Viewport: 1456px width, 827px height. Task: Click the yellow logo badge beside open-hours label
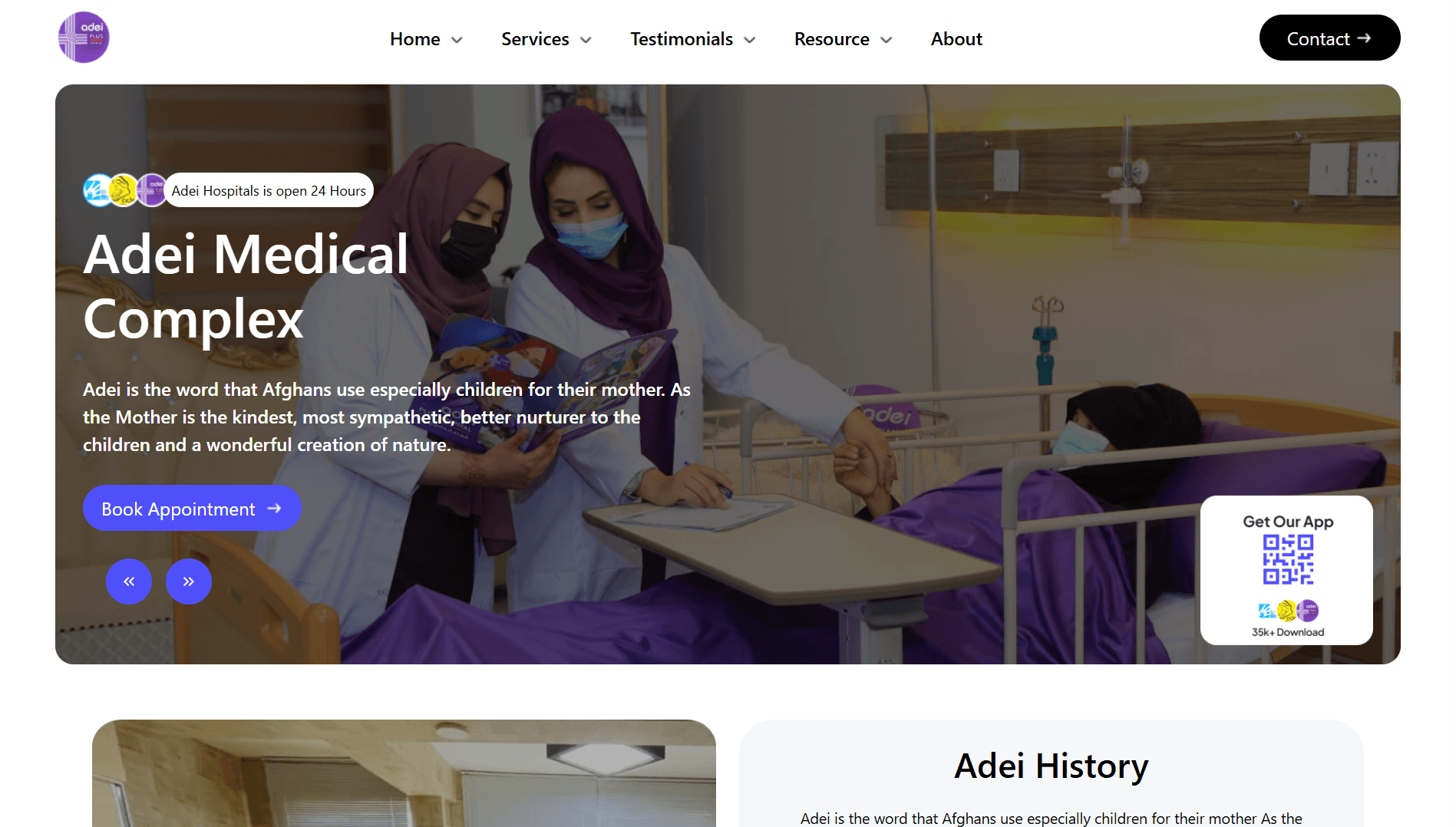click(x=124, y=190)
